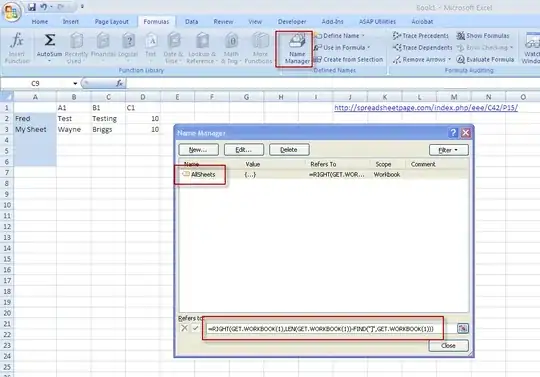Image resolution: width=540 pixels, height=377 pixels.
Task: Follow the spreadsheetpage.com hyperlink in the sheet
Action: click(x=426, y=108)
